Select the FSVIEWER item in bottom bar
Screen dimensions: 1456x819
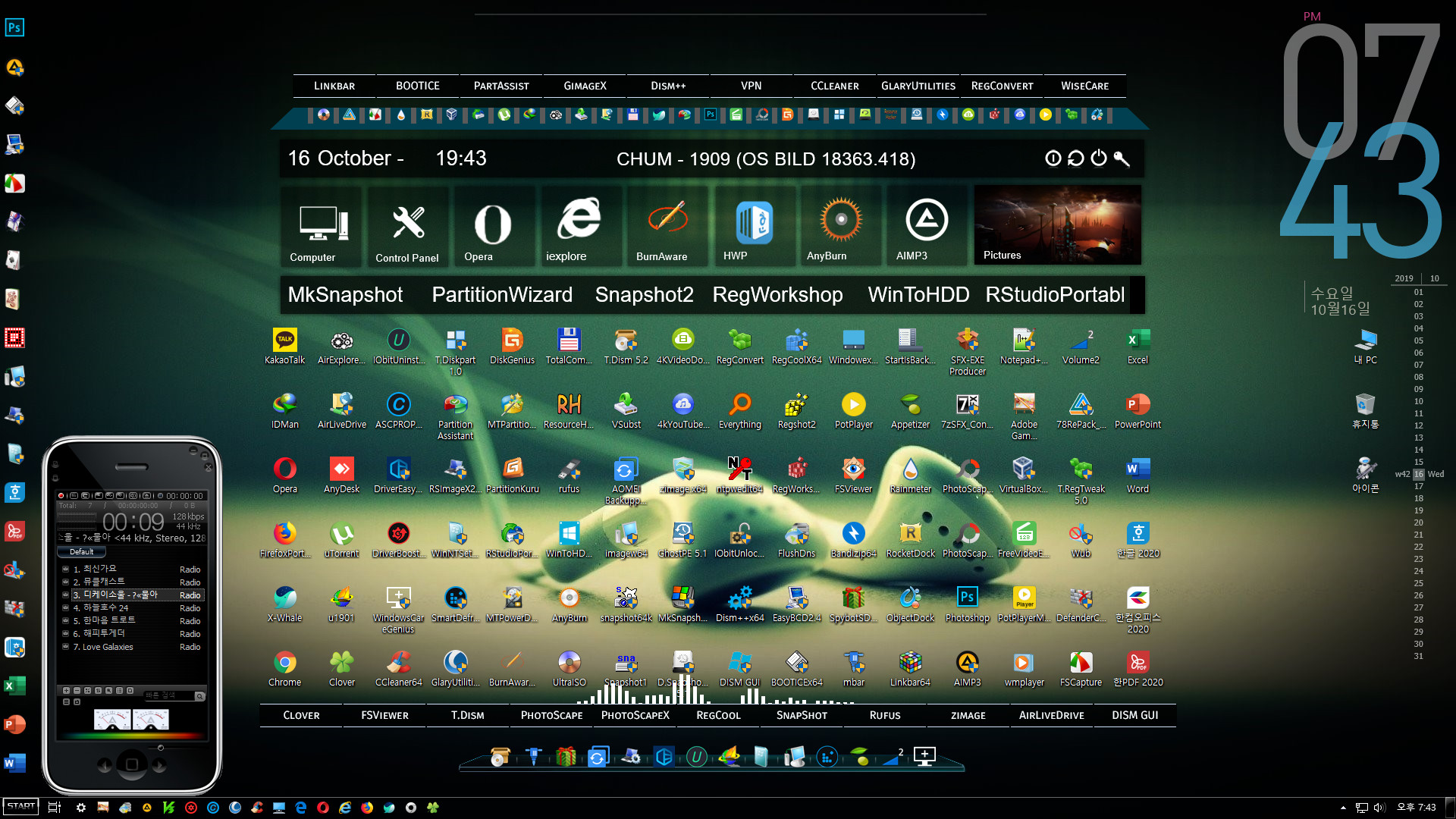(384, 715)
